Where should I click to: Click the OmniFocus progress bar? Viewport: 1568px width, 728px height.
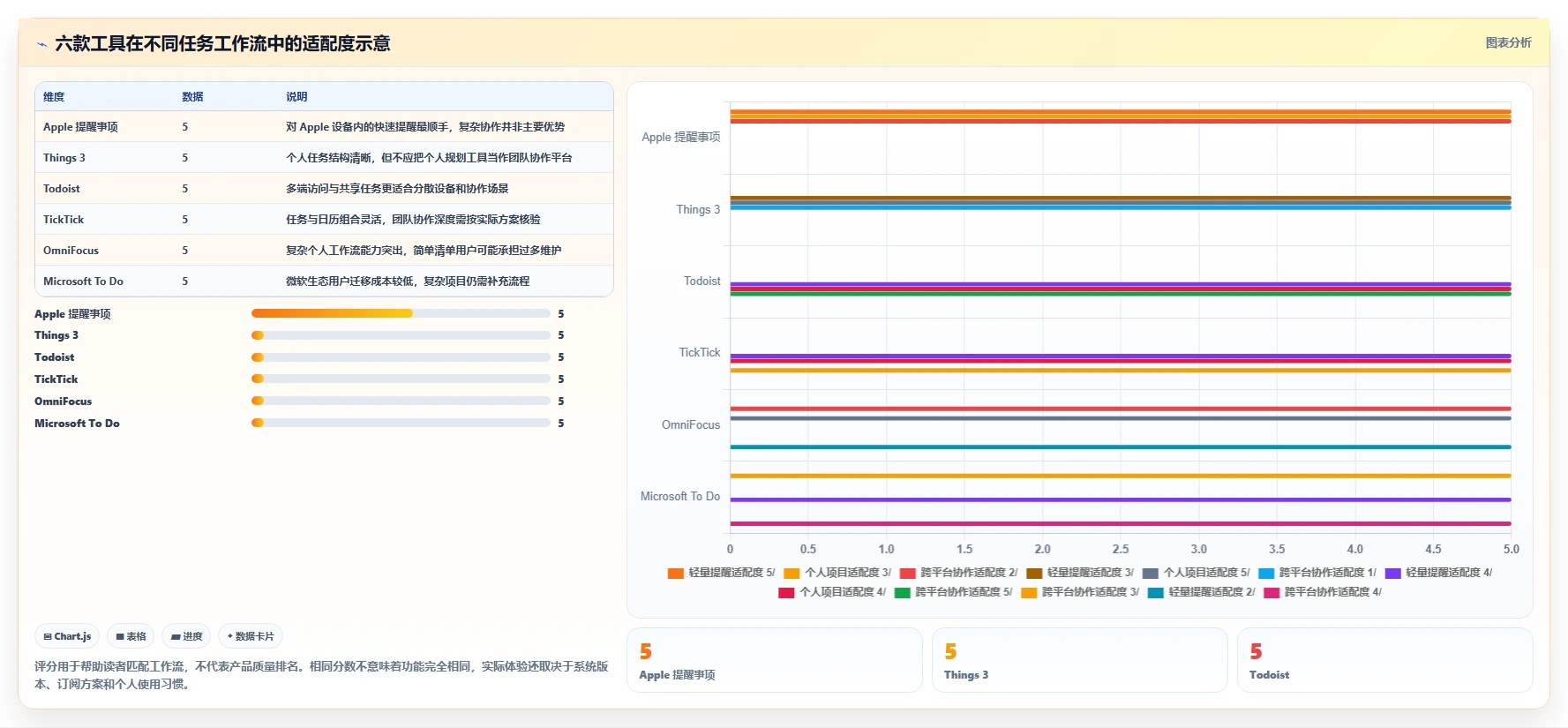coord(401,401)
